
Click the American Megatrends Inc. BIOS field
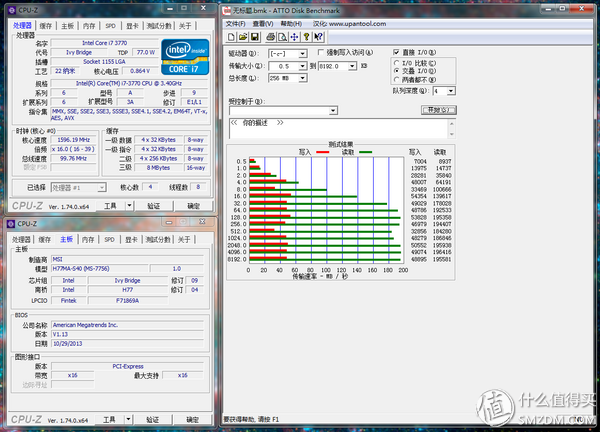click(127, 325)
